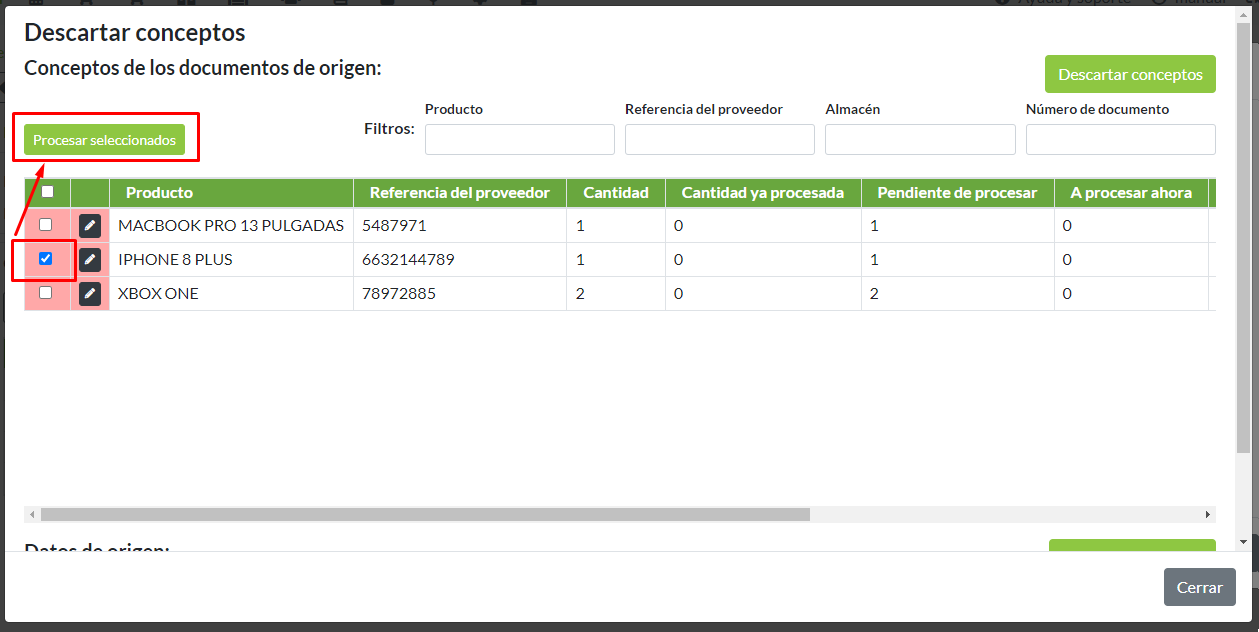This screenshot has width=1259, height=632.
Task: Click the horizontal scrollbar left arrow
Action: pos(32,514)
